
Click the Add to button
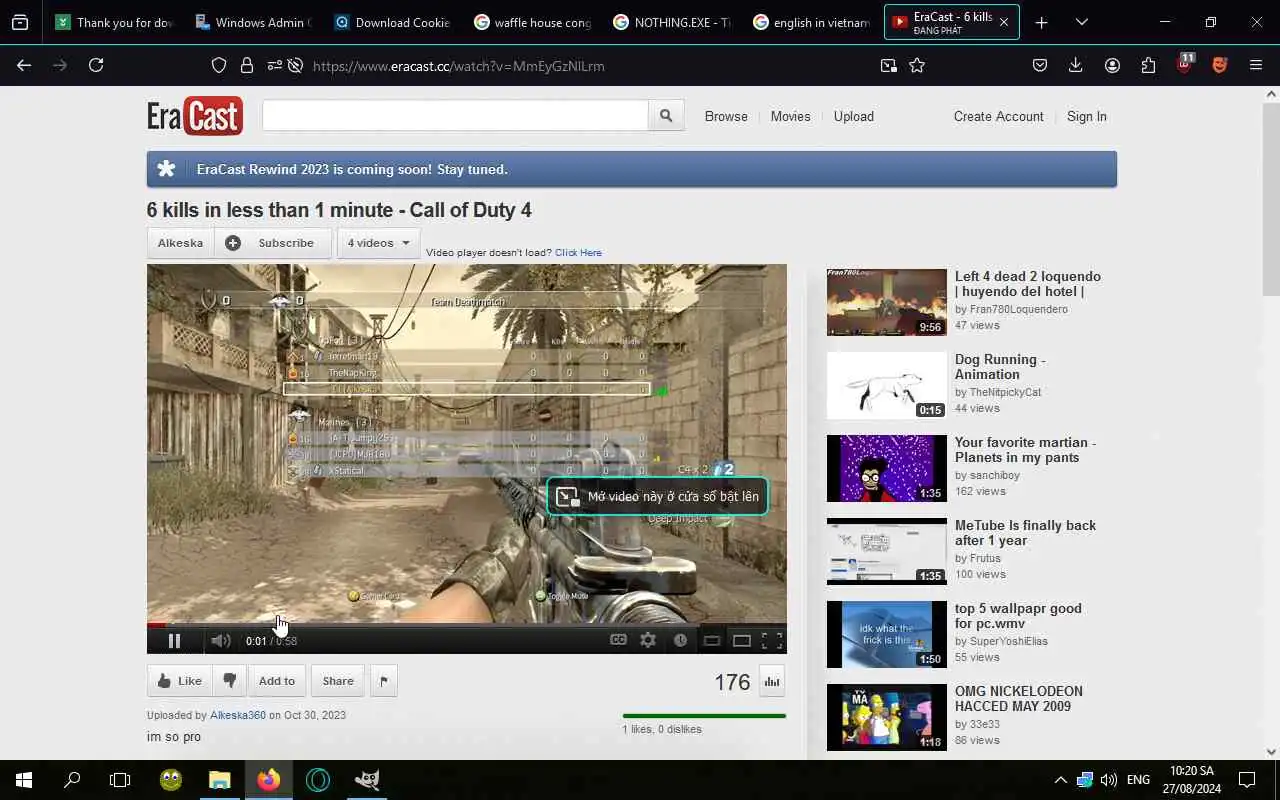click(x=277, y=681)
